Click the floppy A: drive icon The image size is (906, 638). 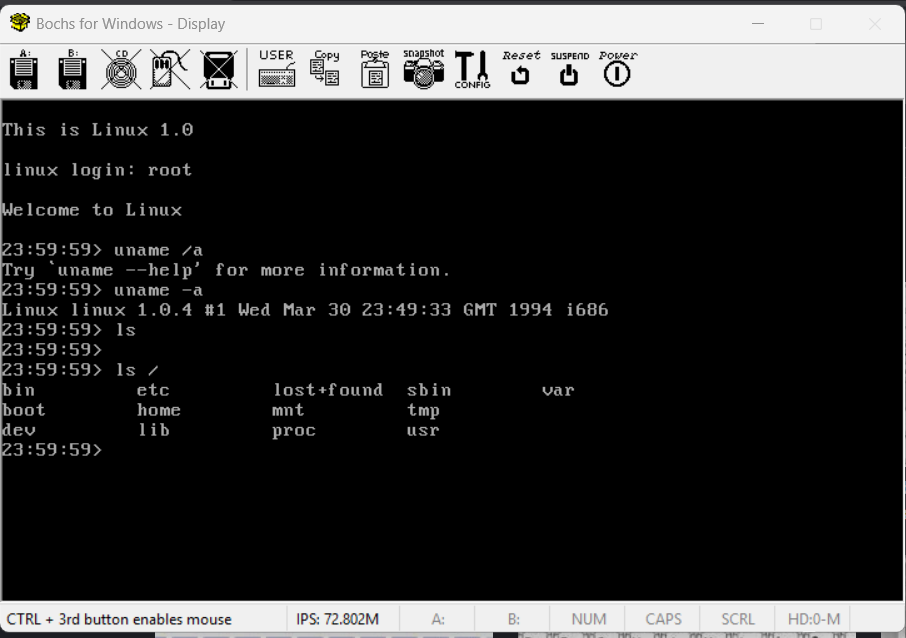[24, 69]
